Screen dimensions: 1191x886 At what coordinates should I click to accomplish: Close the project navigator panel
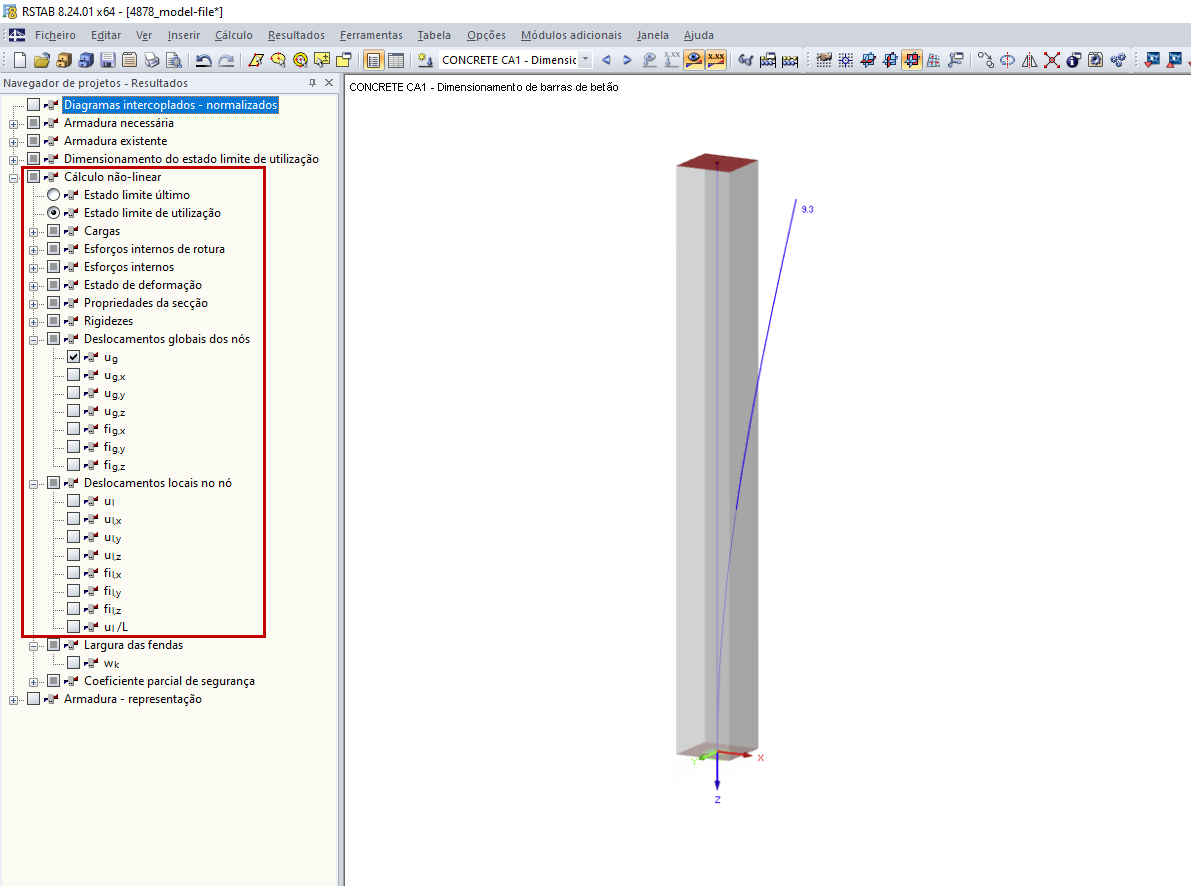(x=329, y=83)
